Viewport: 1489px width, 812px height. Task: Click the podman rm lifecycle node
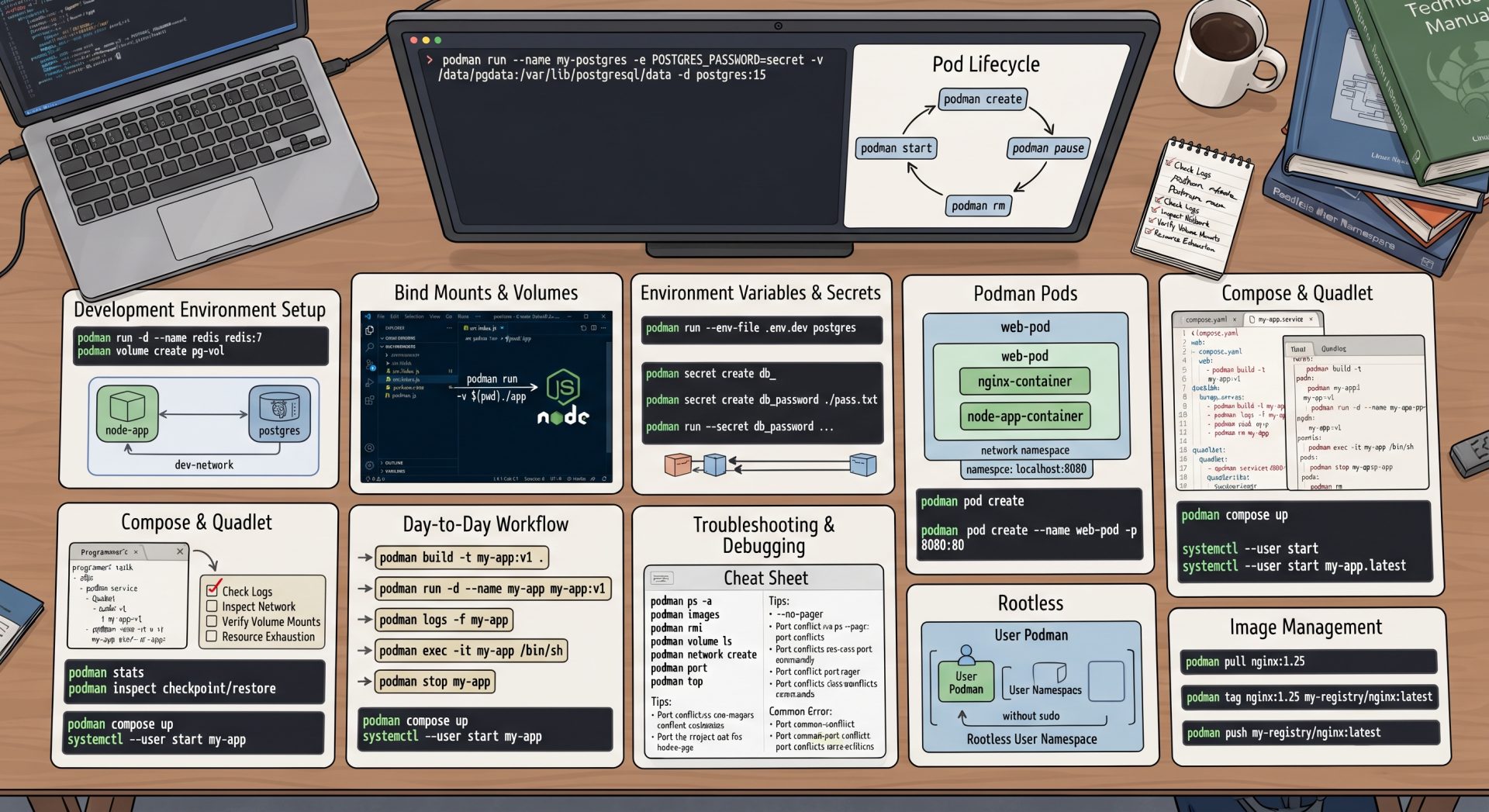[978, 206]
